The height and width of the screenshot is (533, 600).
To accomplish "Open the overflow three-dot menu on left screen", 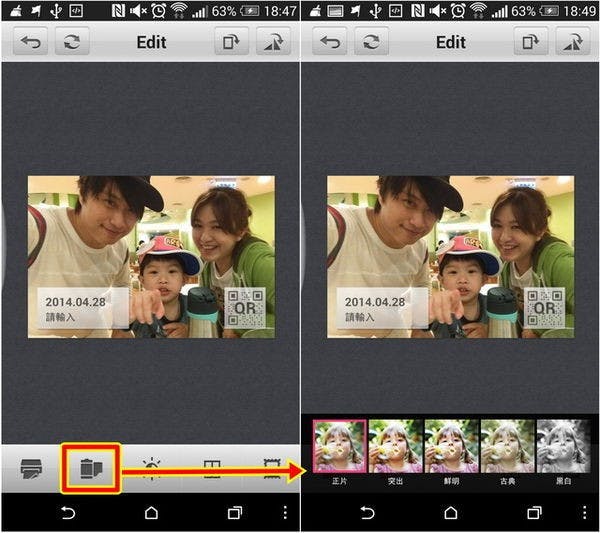I will [x=285, y=513].
